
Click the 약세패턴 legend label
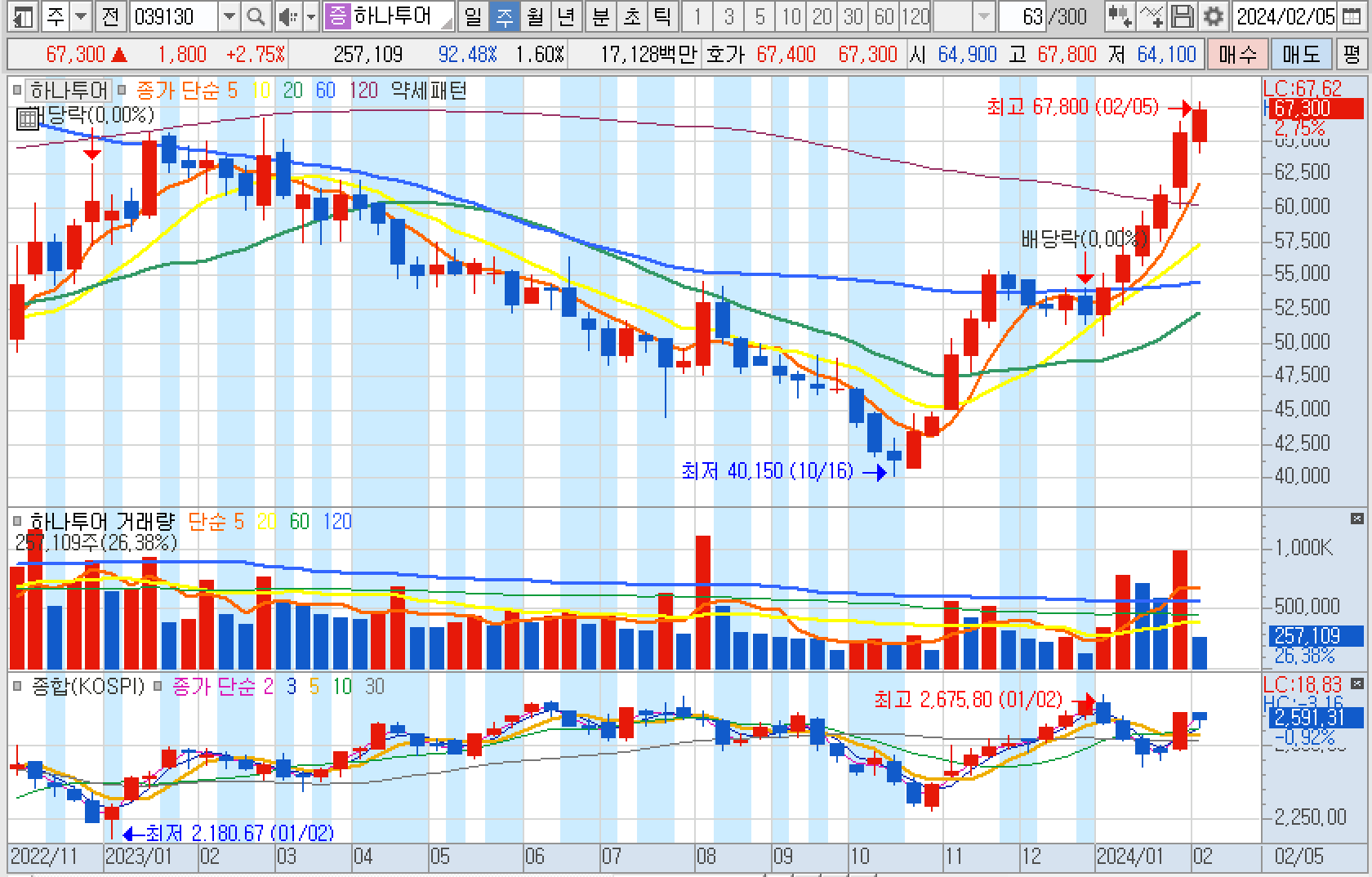(x=428, y=91)
